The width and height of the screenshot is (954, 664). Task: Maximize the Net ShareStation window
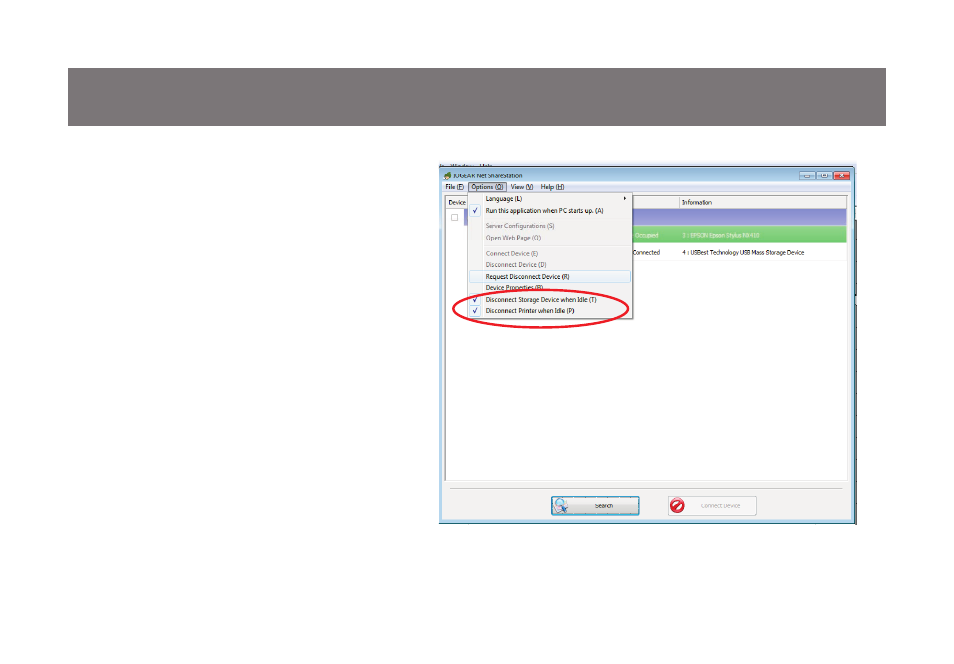click(x=824, y=175)
